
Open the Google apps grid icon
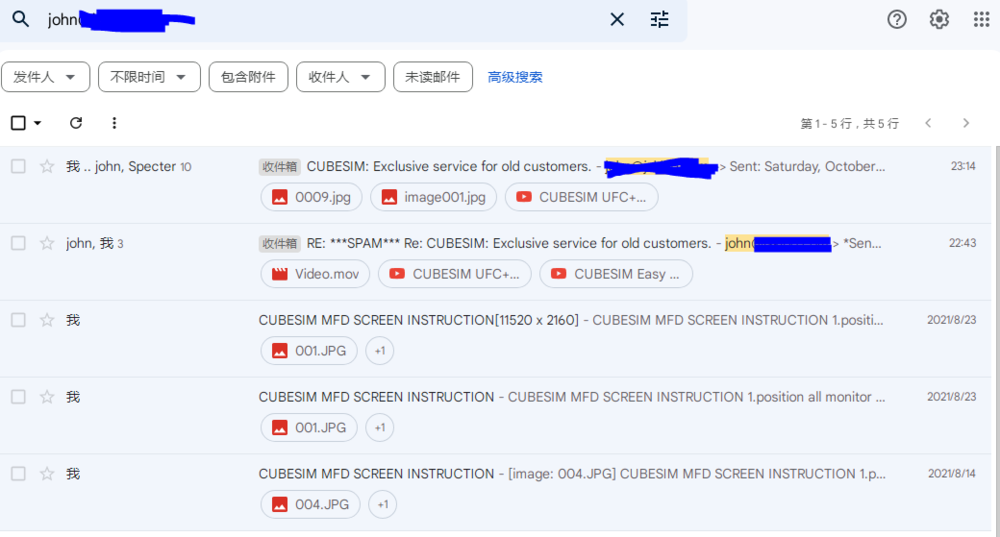[982, 20]
